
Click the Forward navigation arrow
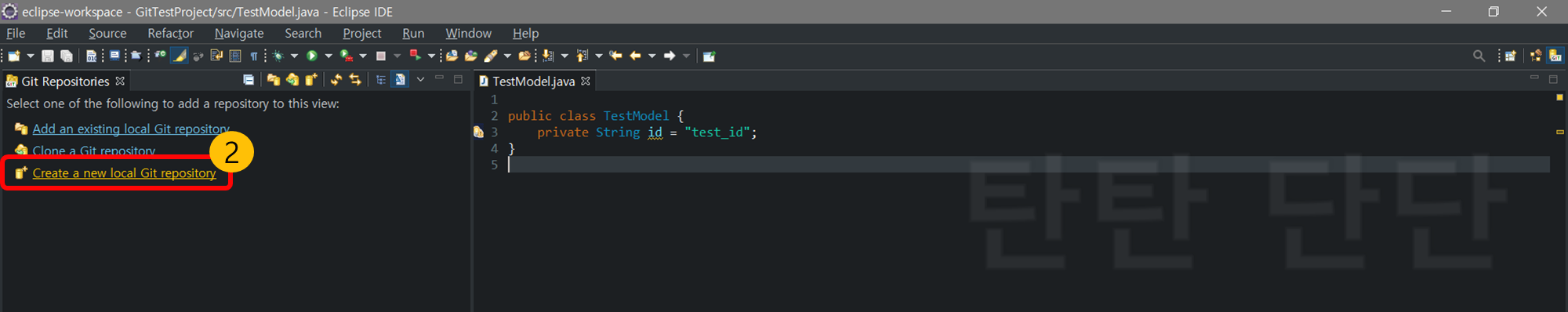pos(670,56)
